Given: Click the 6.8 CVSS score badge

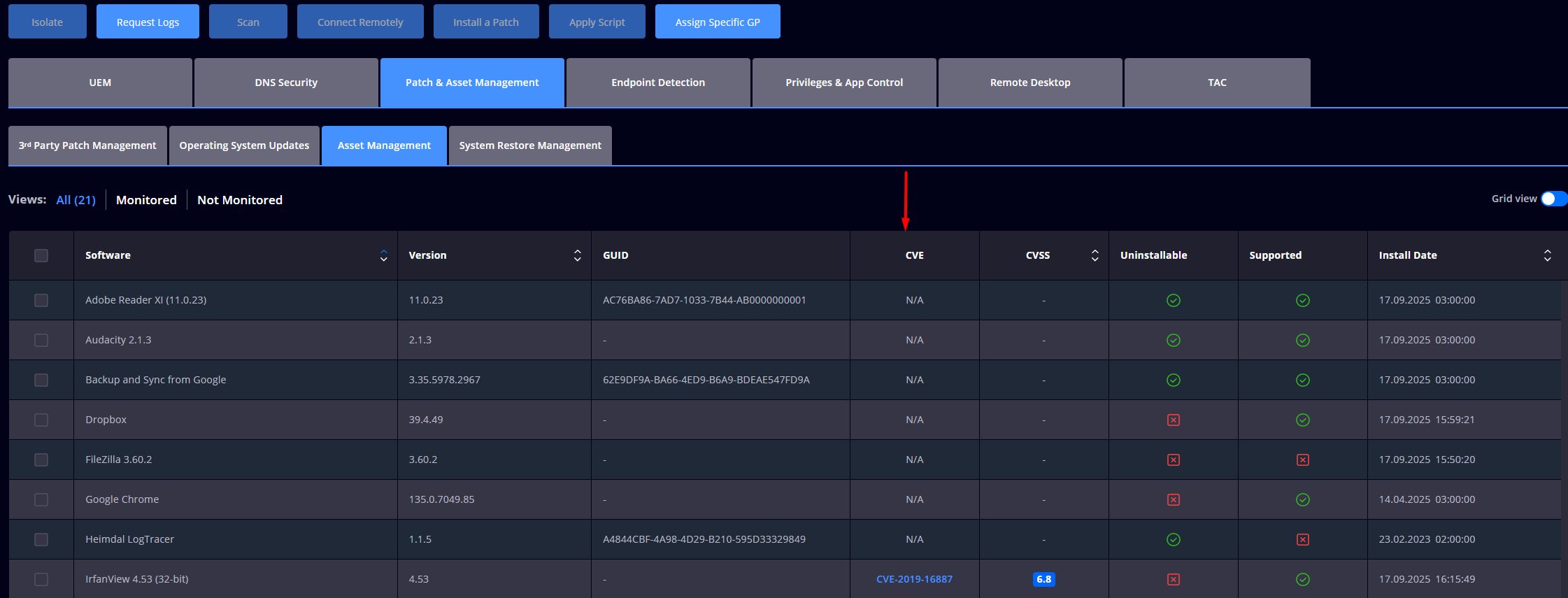Looking at the screenshot, I should pos(1043,579).
